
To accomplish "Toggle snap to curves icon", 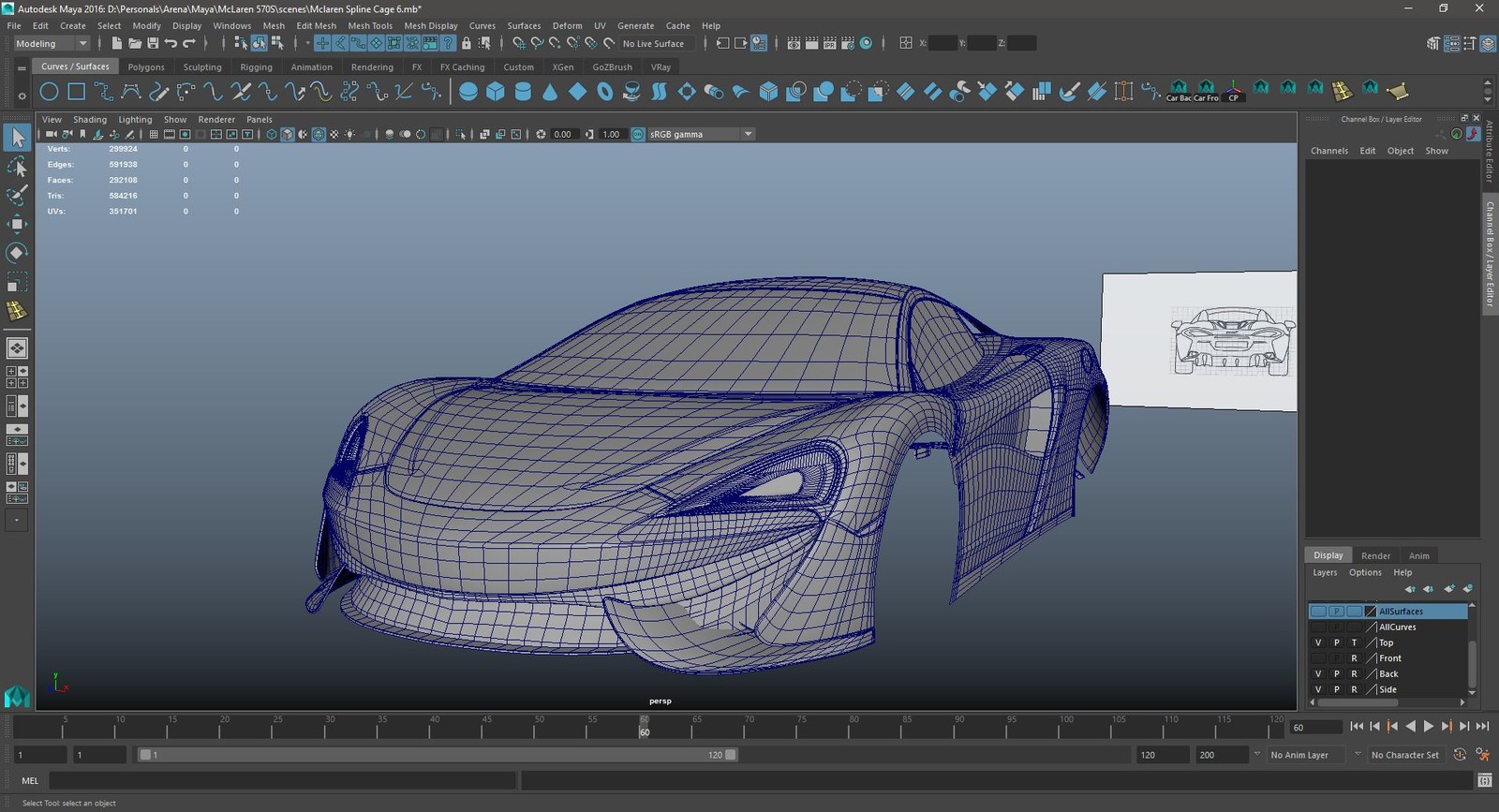I will [537, 43].
